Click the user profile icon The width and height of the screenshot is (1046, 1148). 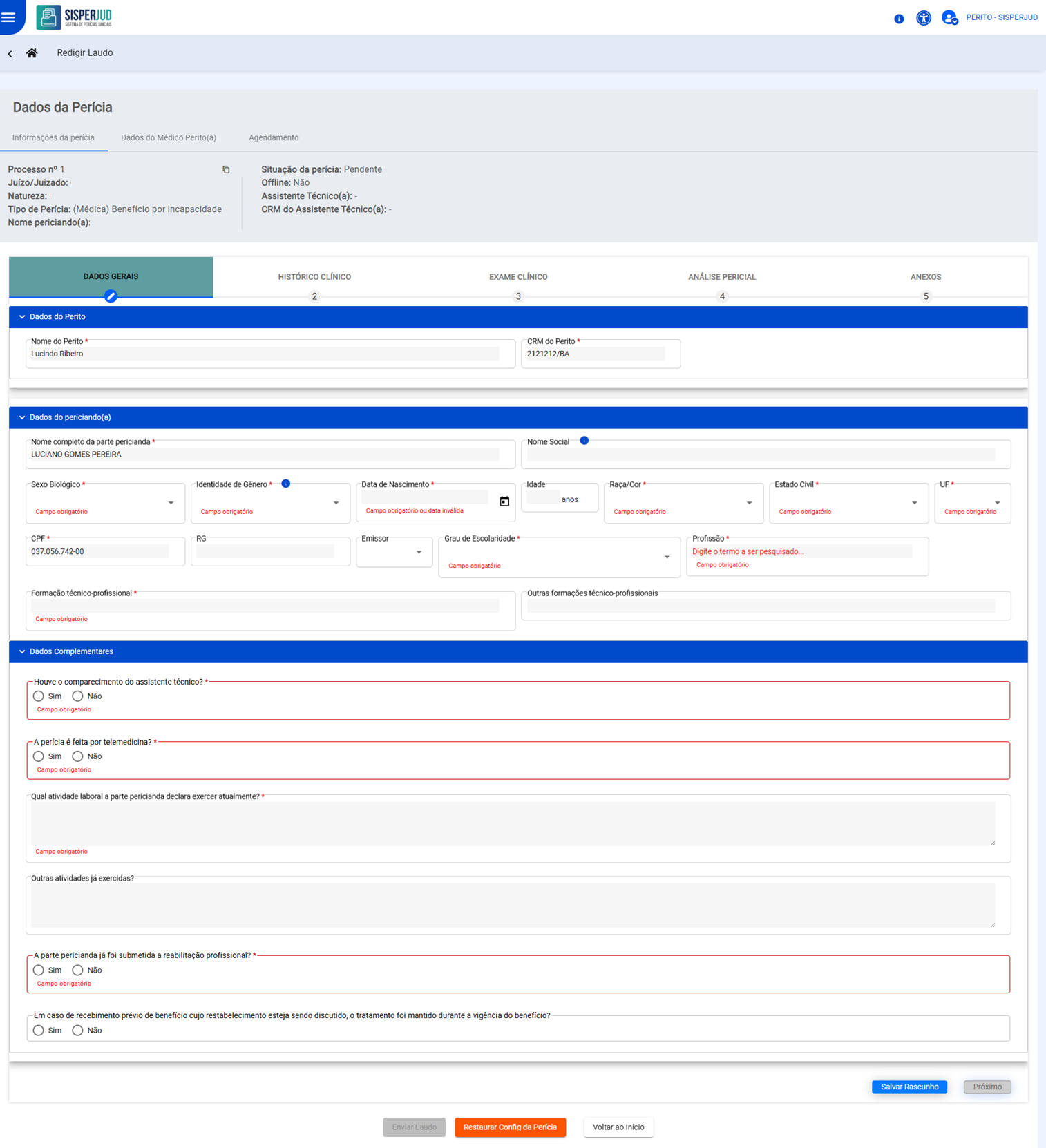click(949, 18)
